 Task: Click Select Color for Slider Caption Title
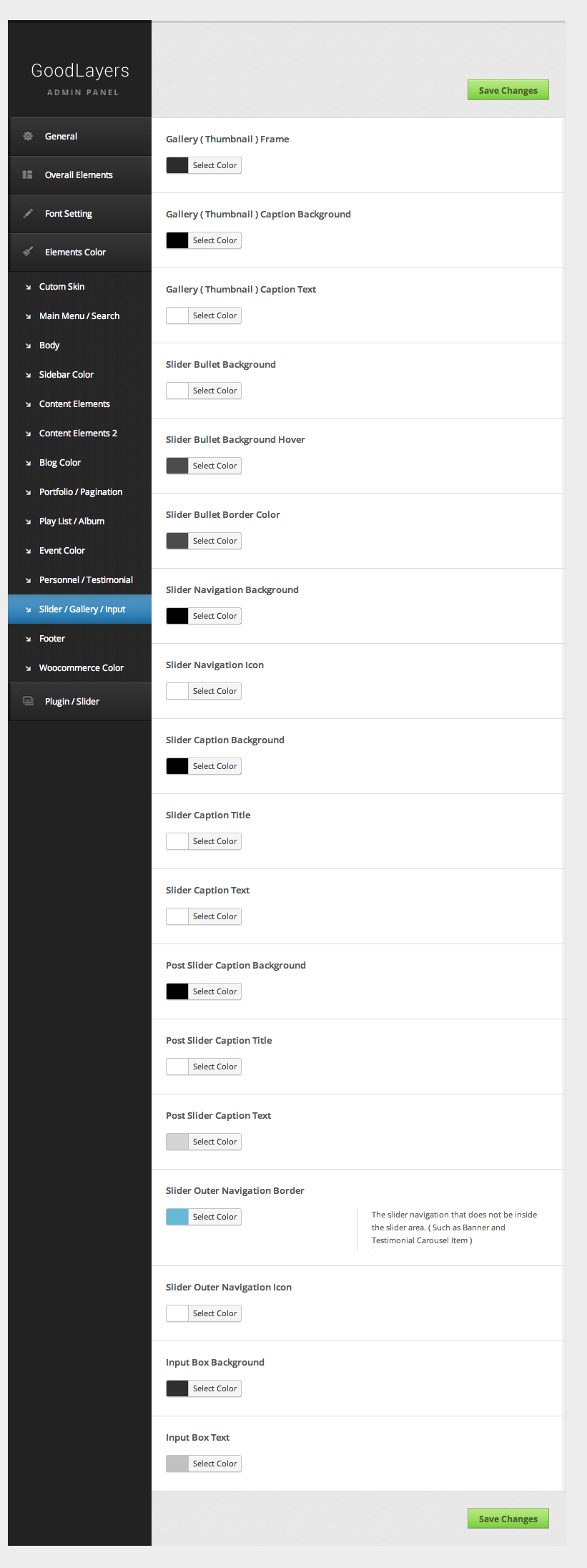[x=214, y=841]
